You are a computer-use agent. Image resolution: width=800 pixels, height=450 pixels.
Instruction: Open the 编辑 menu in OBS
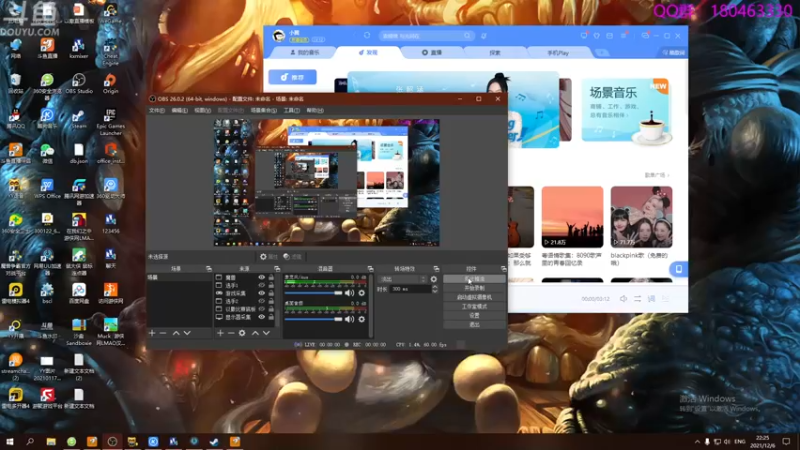(180, 110)
